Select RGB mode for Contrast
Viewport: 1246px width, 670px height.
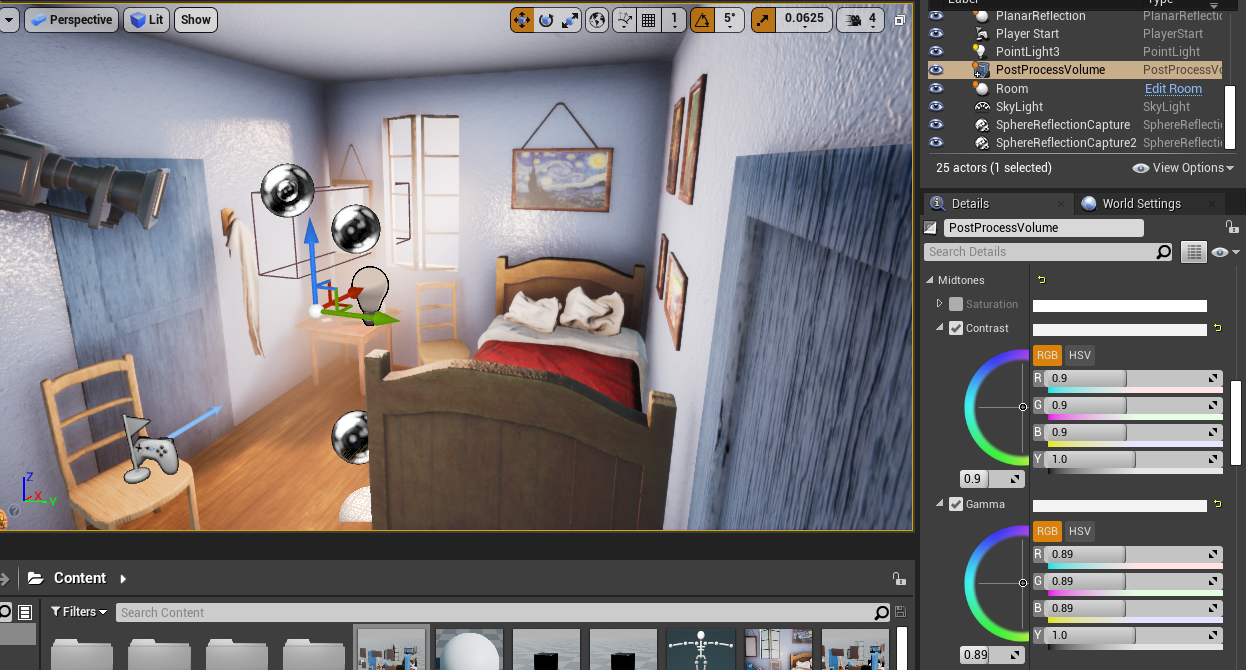point(1047,355)
